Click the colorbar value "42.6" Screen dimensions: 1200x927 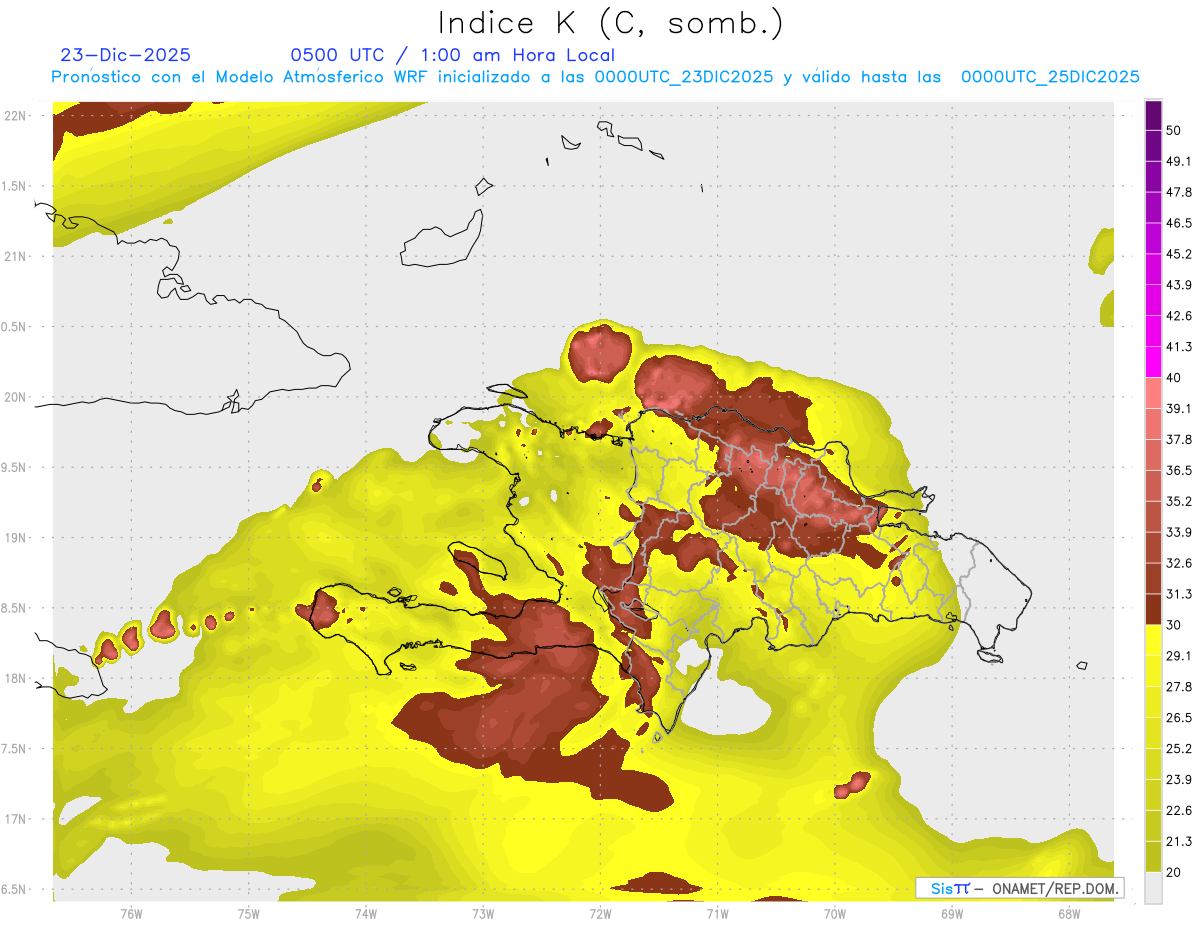coord(1179,316)
